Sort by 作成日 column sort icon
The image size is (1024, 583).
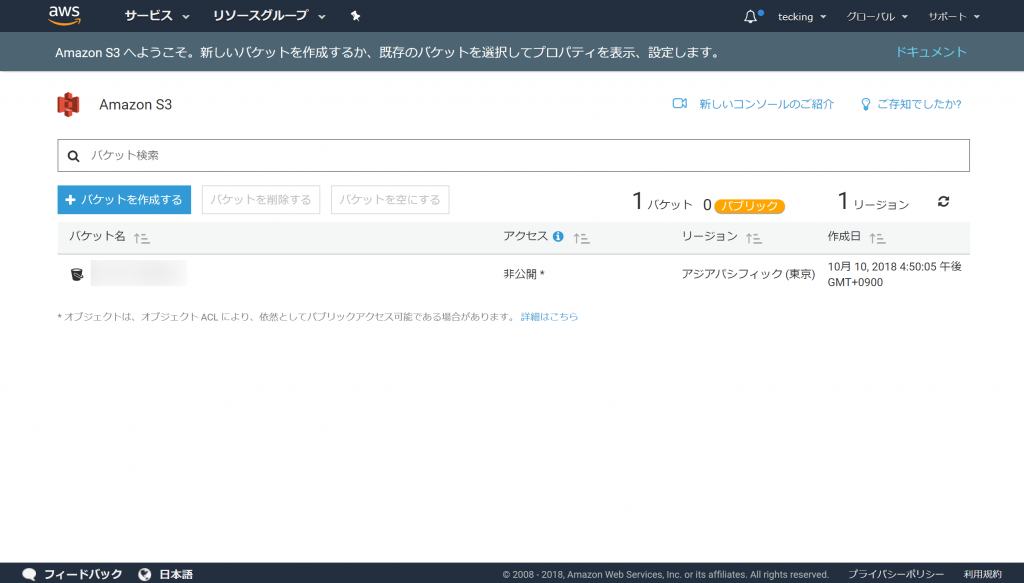[x=877, y=238]
